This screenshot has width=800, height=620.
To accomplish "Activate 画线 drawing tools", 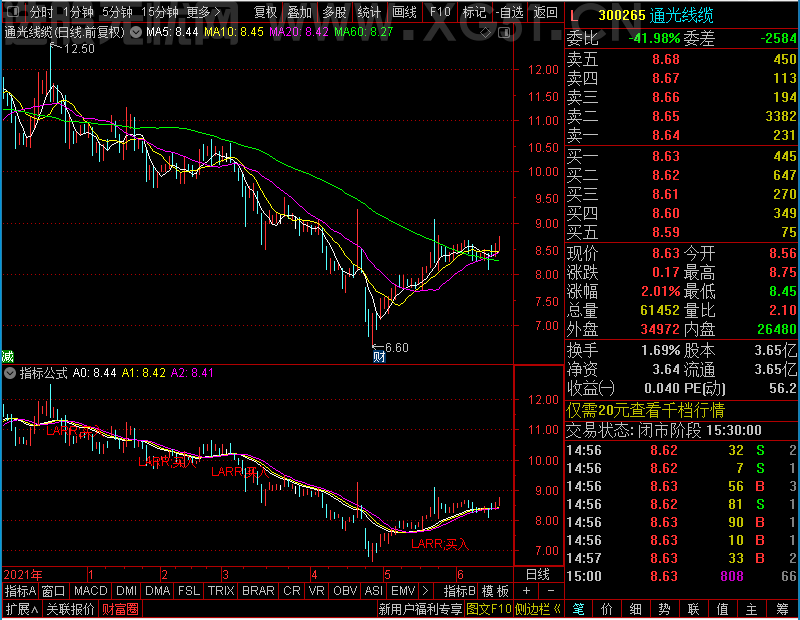I will click(x=404, y=12).
